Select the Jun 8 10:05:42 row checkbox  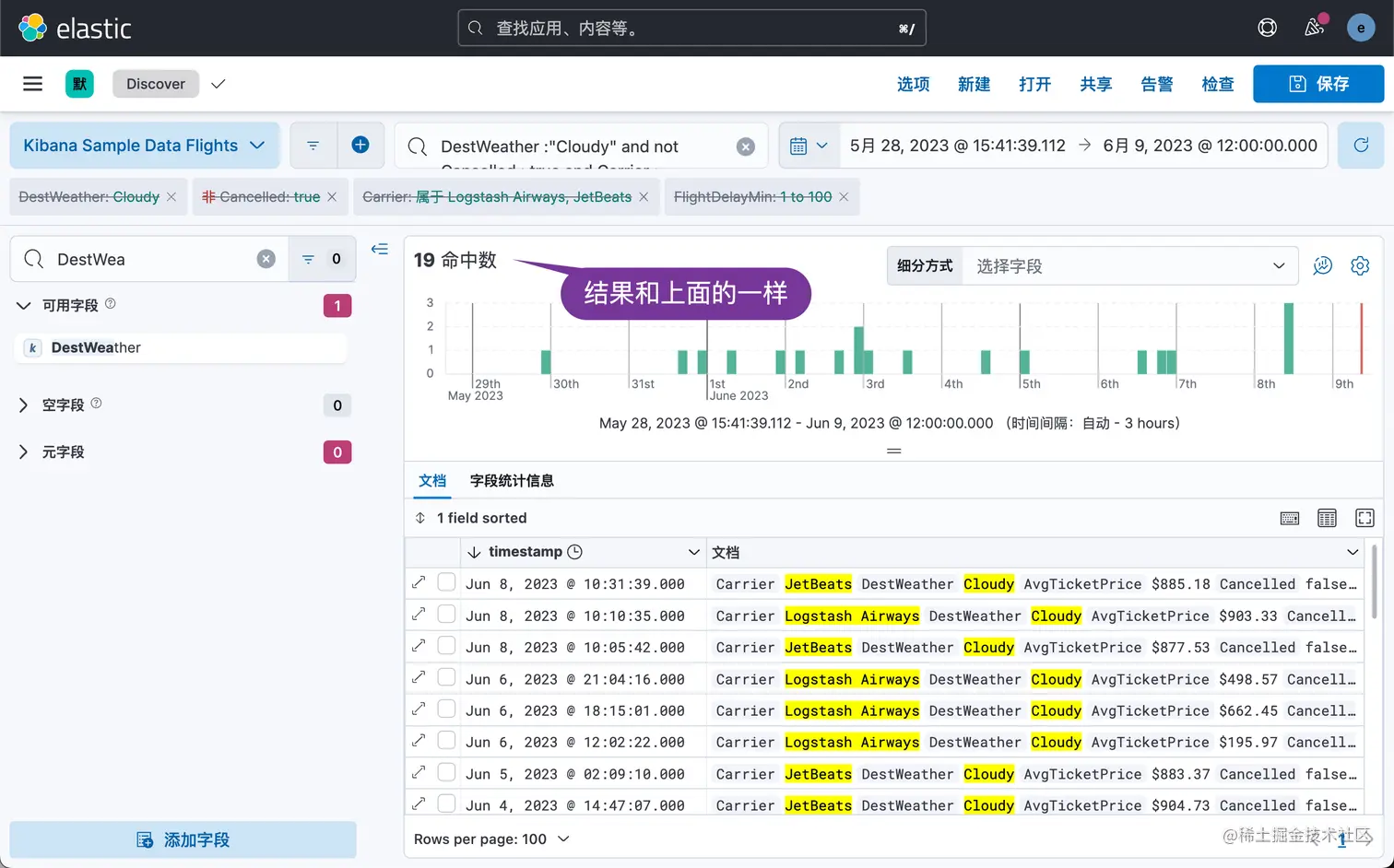tap(446, 646)
